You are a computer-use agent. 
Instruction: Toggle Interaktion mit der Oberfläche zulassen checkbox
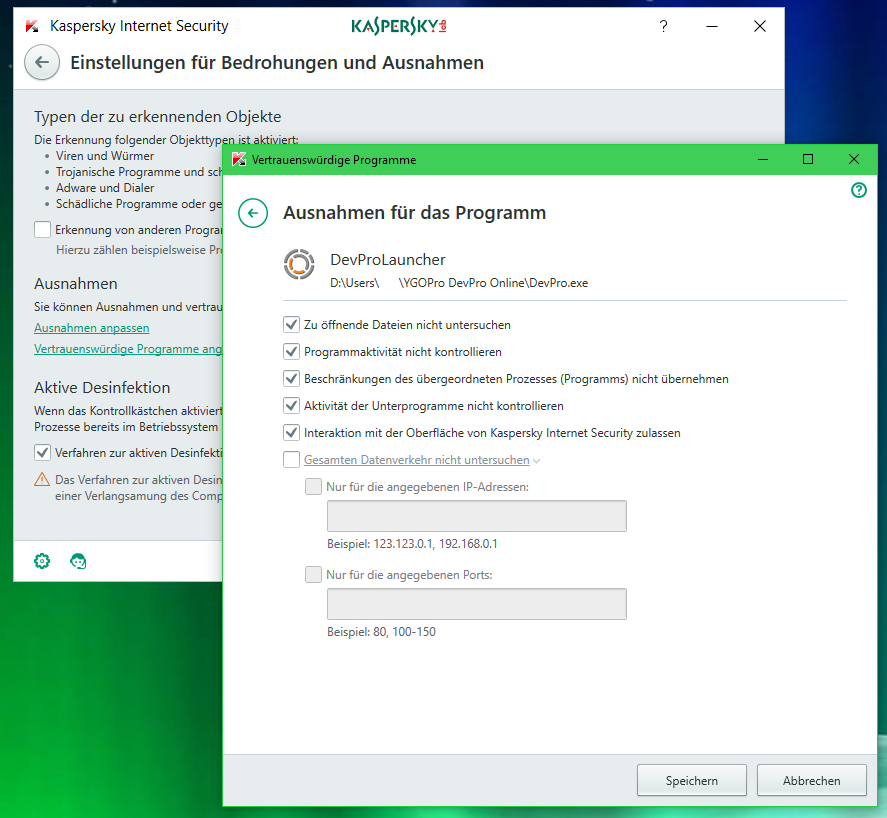tap(291, 433)
